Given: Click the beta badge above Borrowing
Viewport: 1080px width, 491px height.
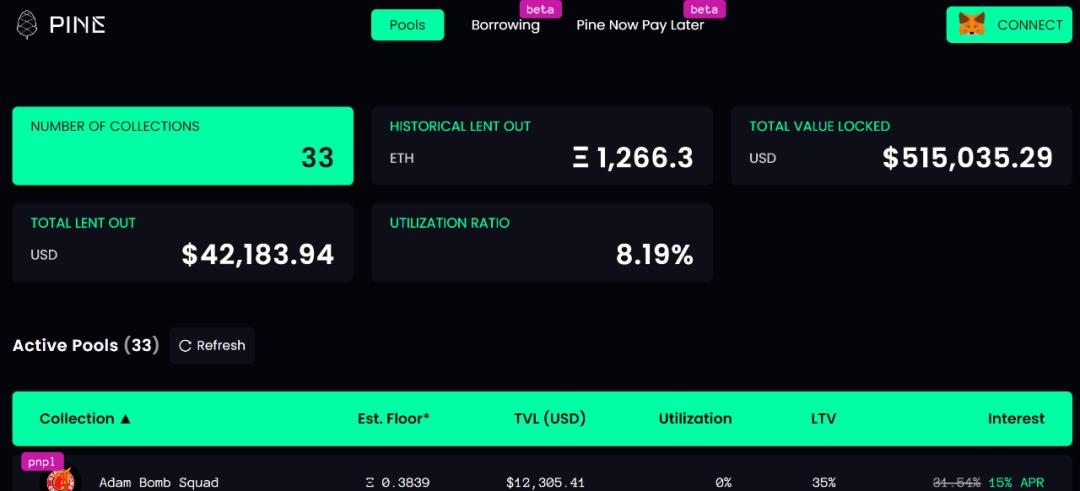Looking at the screenshot, I should [540, 9].
